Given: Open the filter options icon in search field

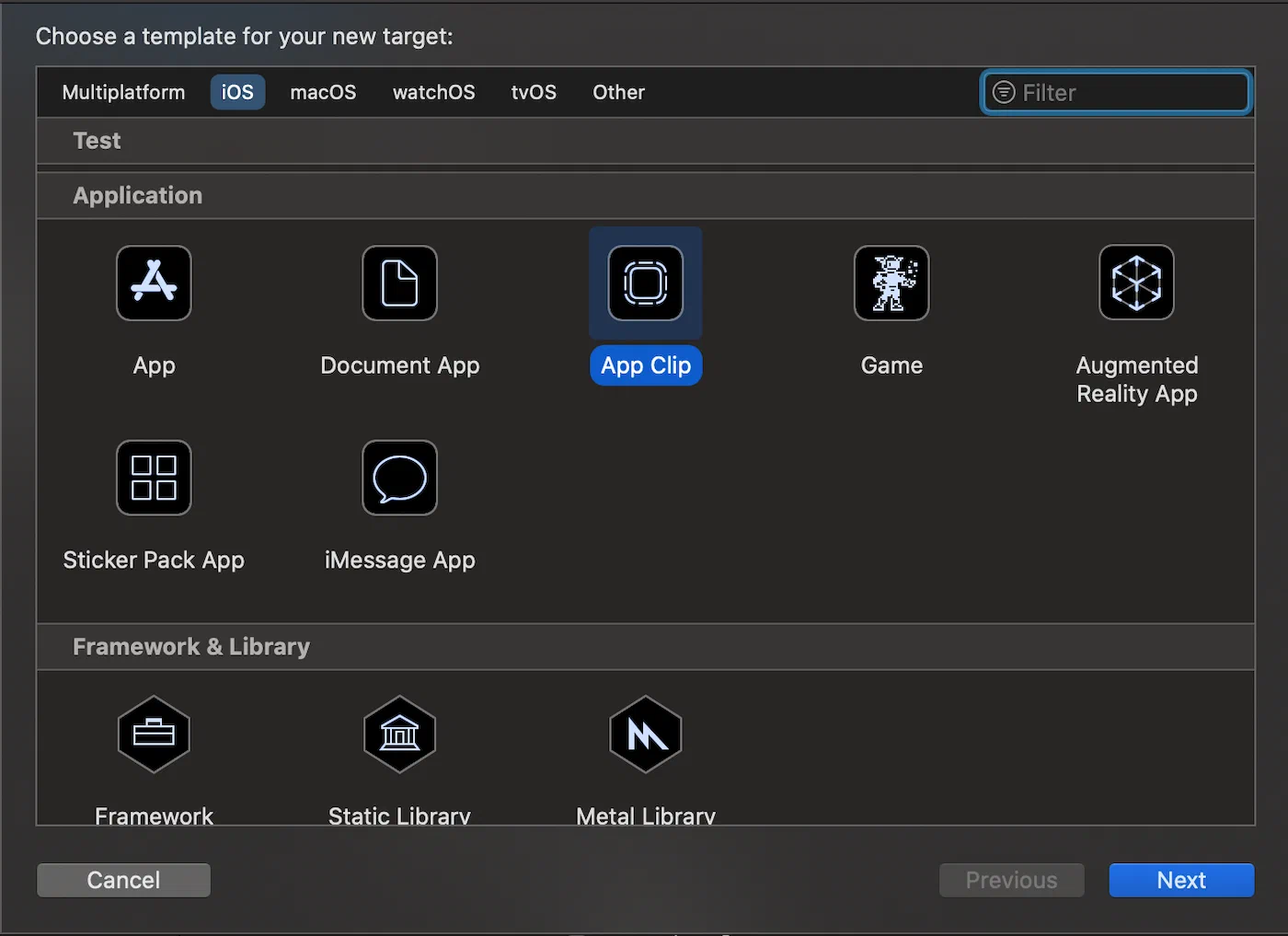Looking at the screenshot, I should pyautogui.click(x=1004, y=93).
